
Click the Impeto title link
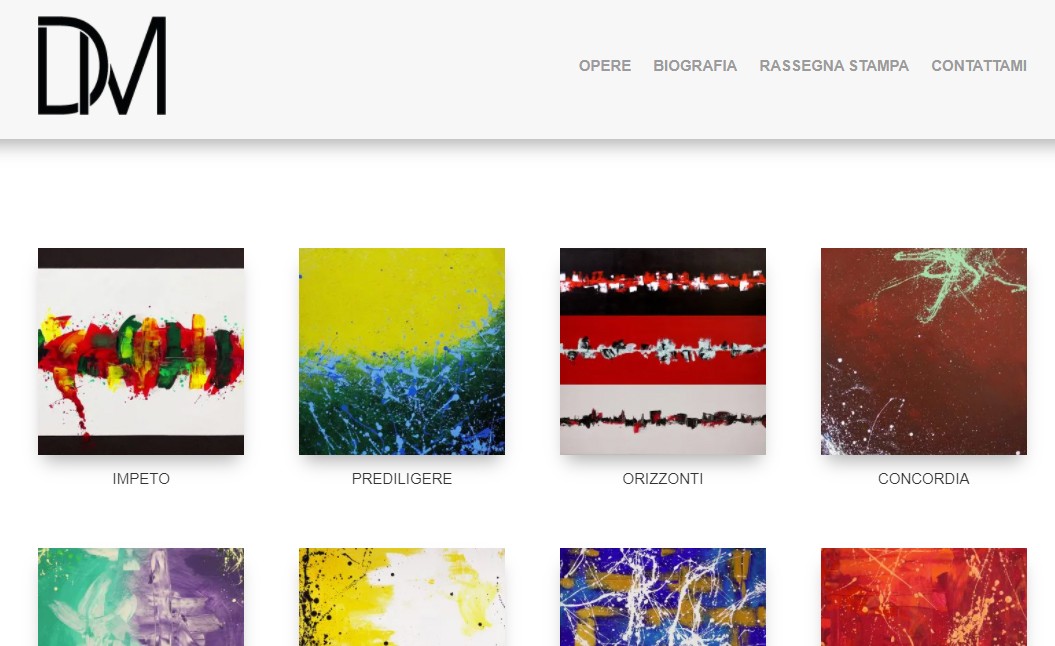(141, 478)
